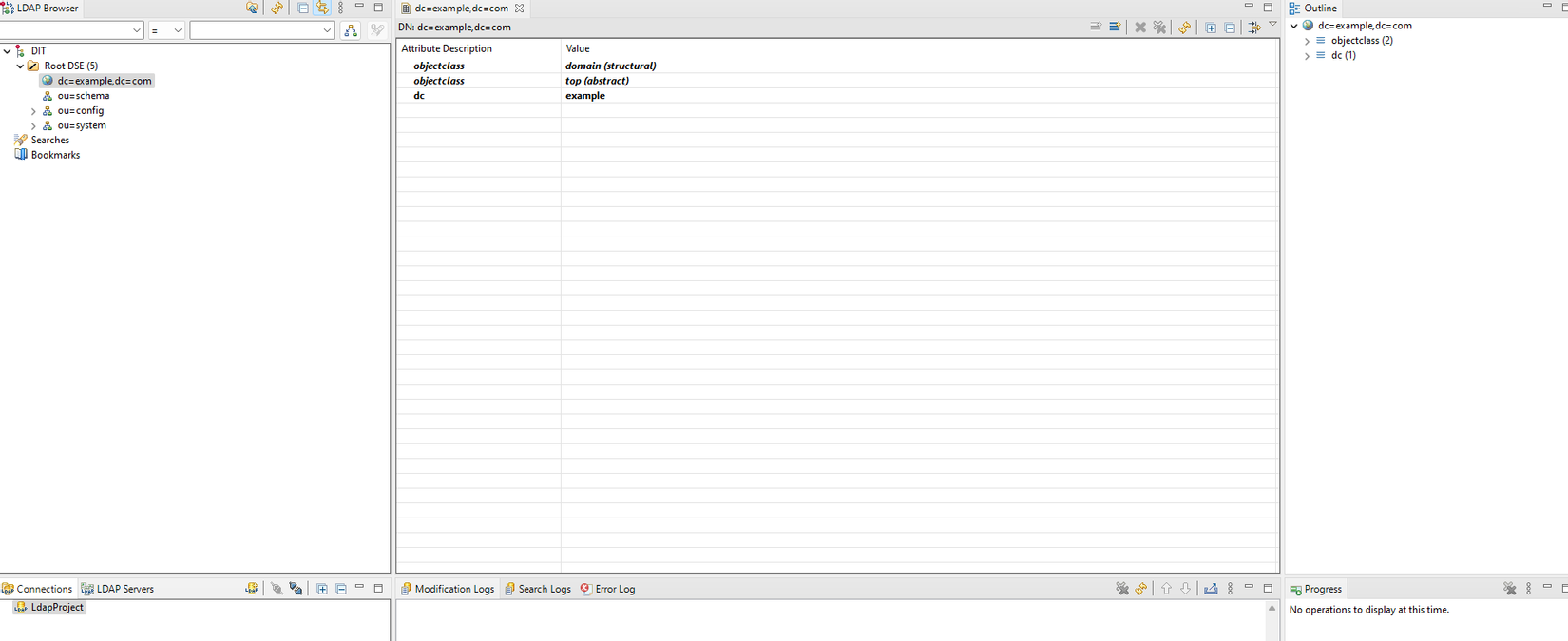Close the dc=example,dc=com editor tab

519,8
